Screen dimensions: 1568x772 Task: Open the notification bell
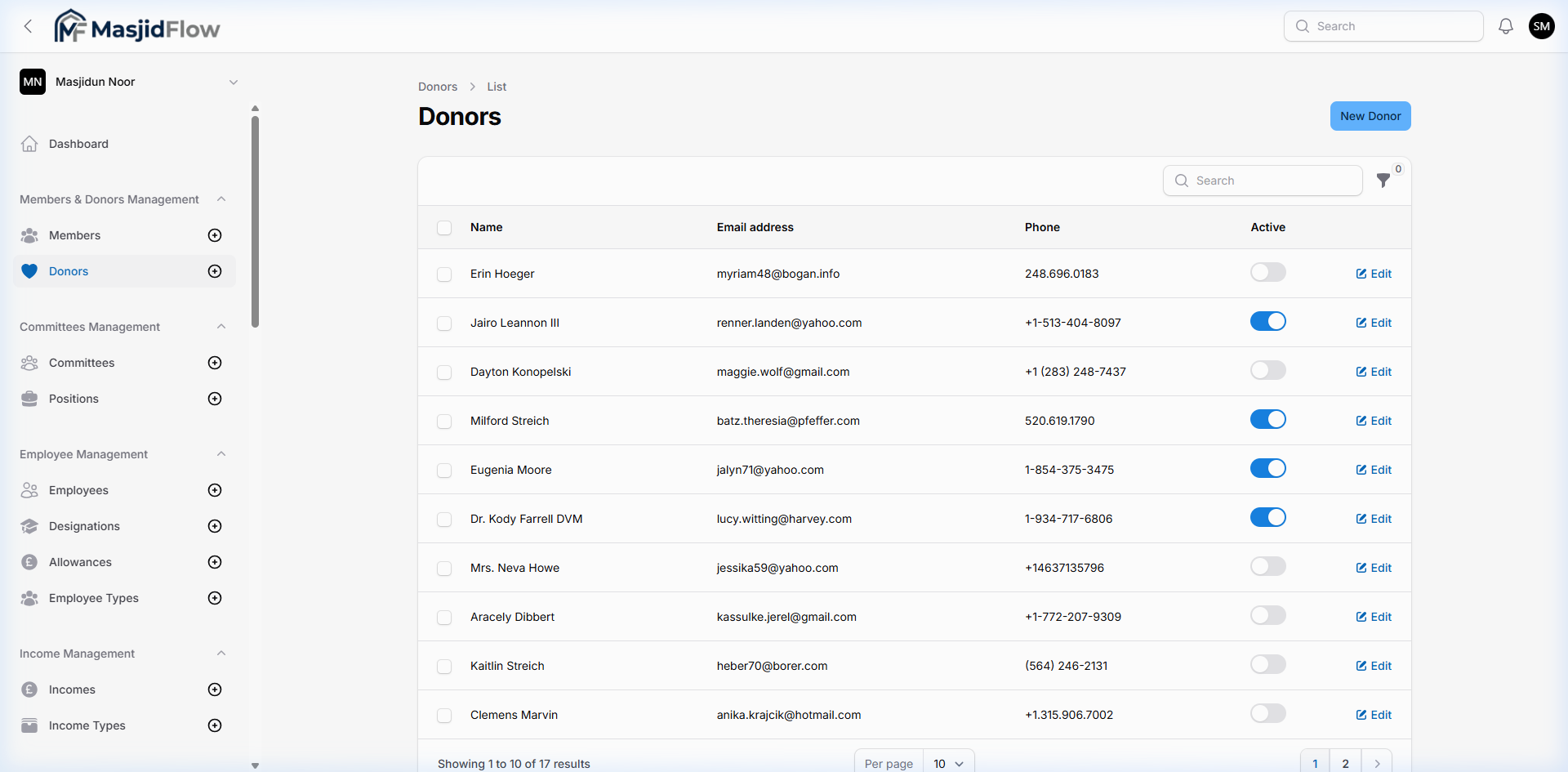(x=1505, y=25)
